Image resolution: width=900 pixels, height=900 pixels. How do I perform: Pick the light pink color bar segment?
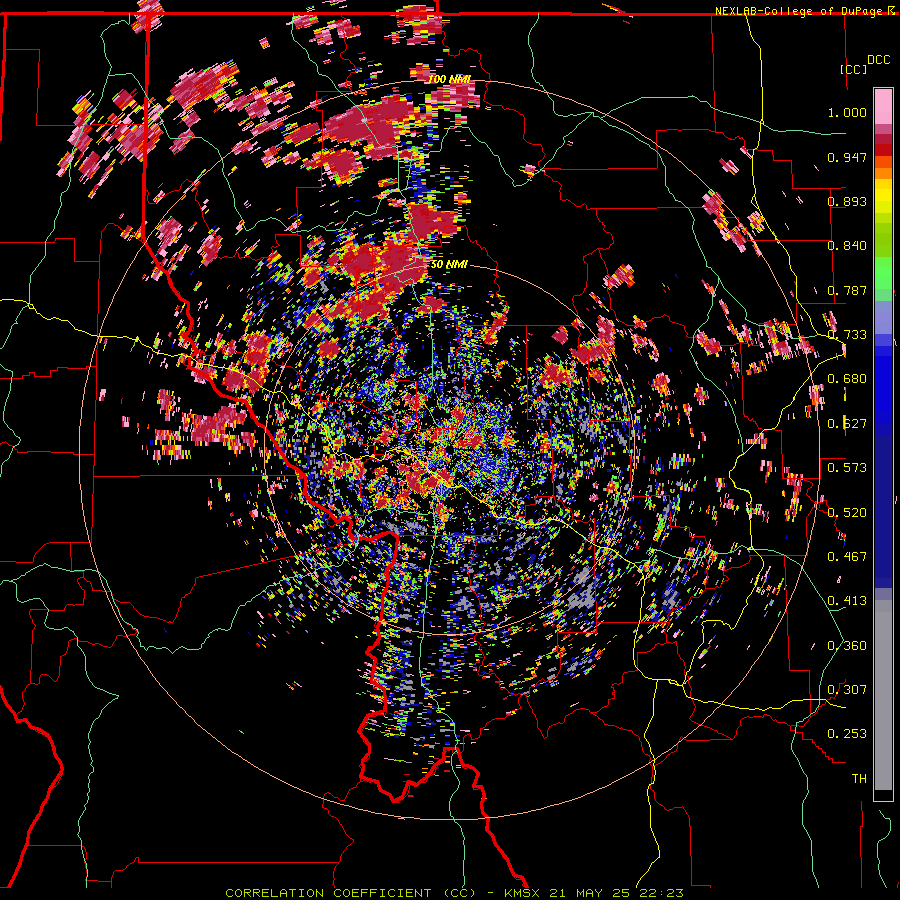pos(883,107)
